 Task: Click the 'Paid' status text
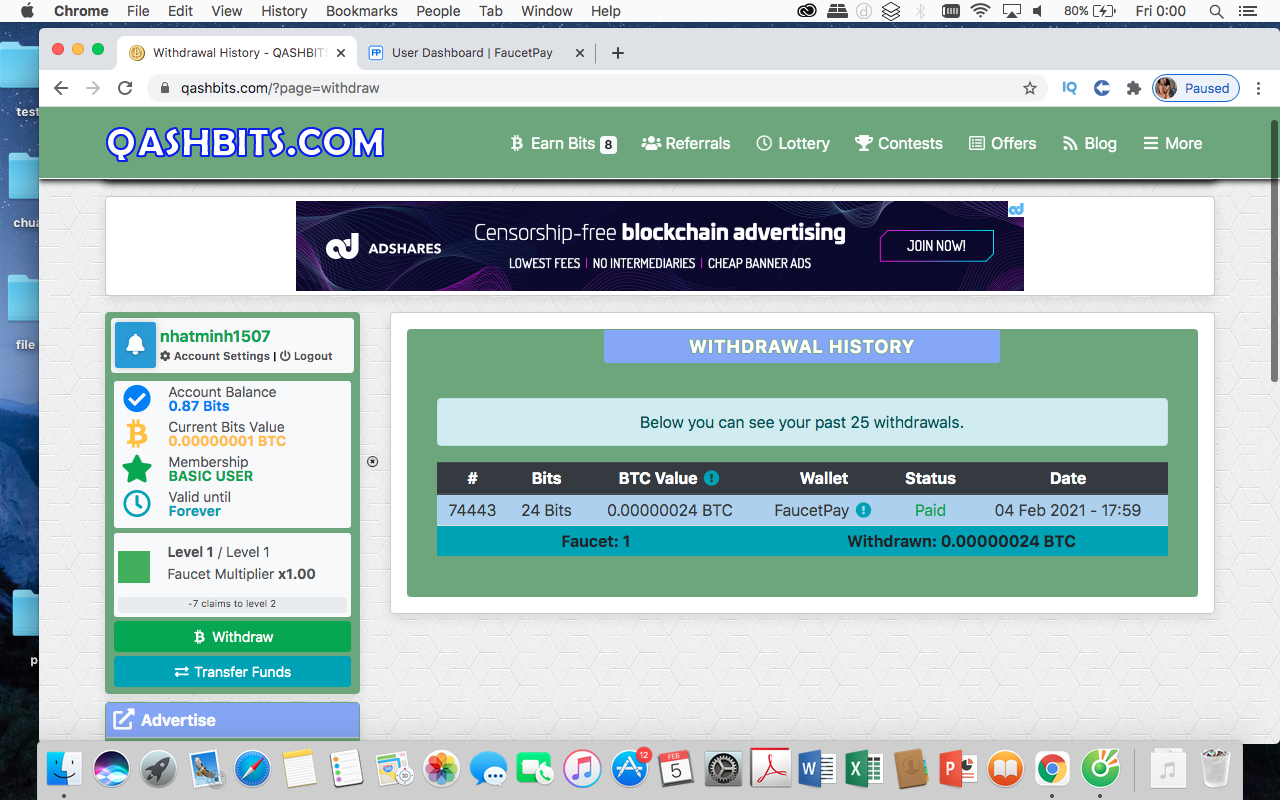tap(930, 510)
